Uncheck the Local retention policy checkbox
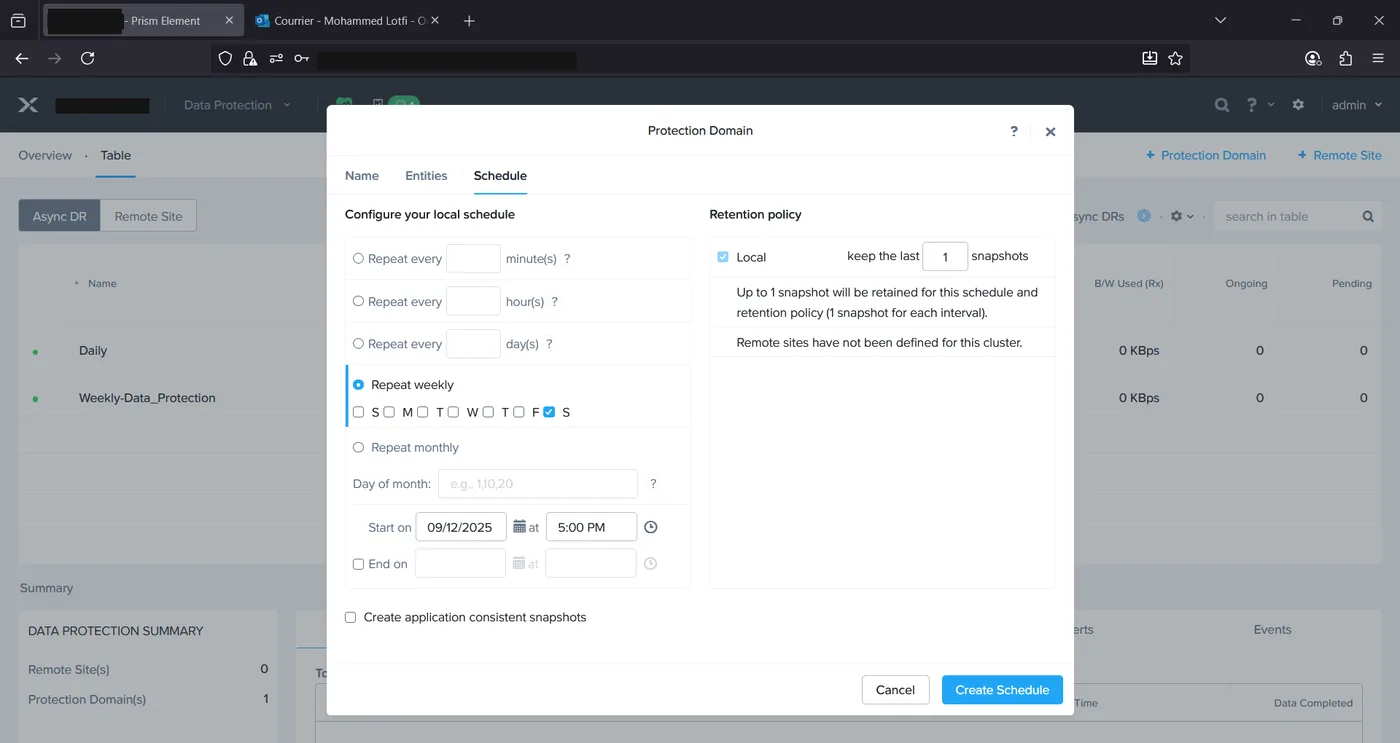 click(x=723, y=257)
